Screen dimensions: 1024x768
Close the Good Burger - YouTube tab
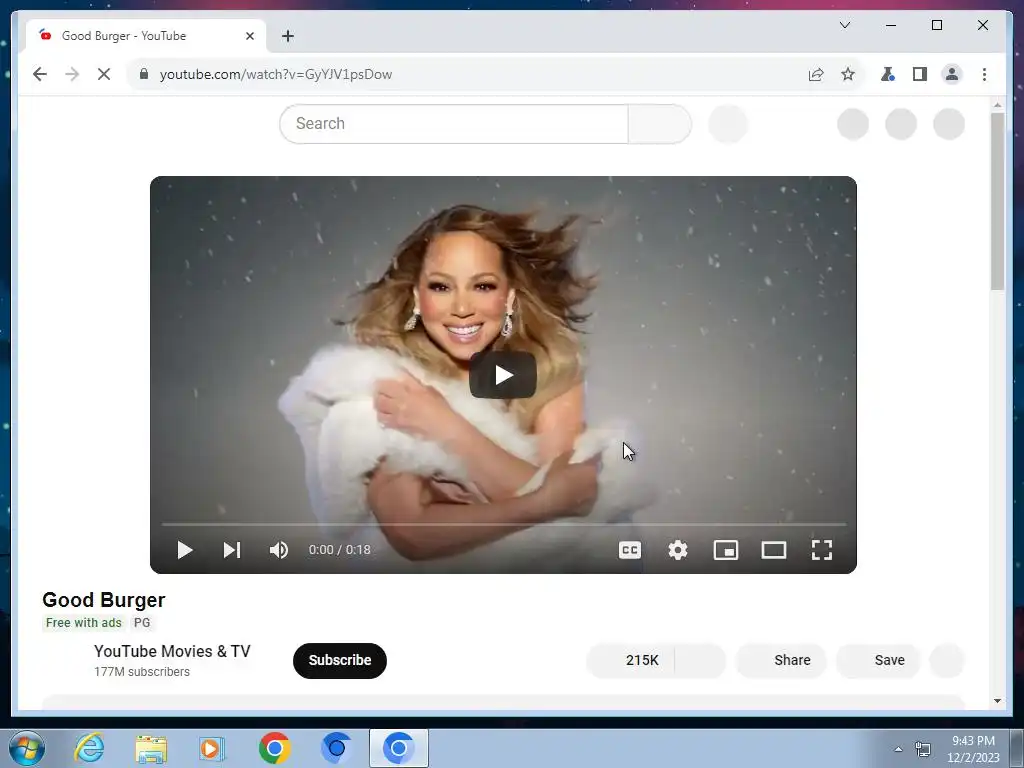click(x=249, y=36)
